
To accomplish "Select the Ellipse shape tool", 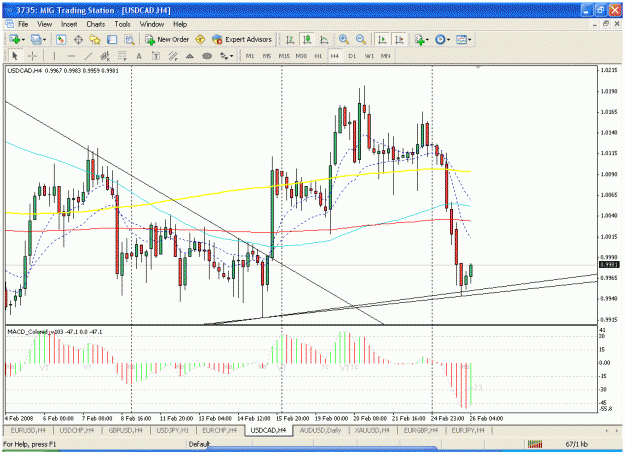I will coord(207,56).
